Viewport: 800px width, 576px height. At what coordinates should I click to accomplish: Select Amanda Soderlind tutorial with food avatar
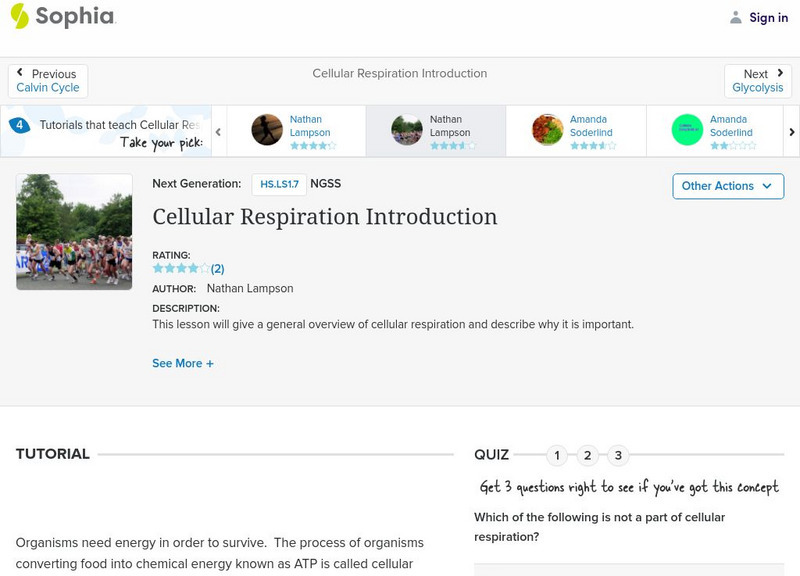point(547,130)
